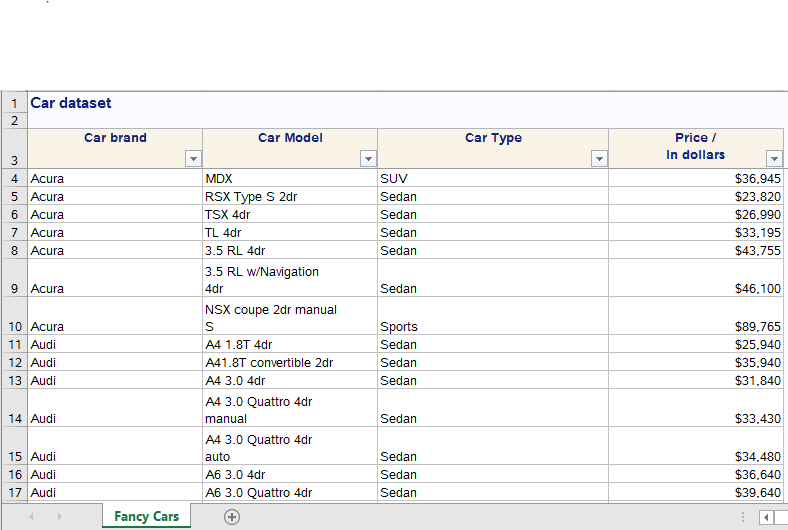Viewport: 788px width, 530px height.
Task: Select the A4 3.0 4dr cell
Action: 290,381
